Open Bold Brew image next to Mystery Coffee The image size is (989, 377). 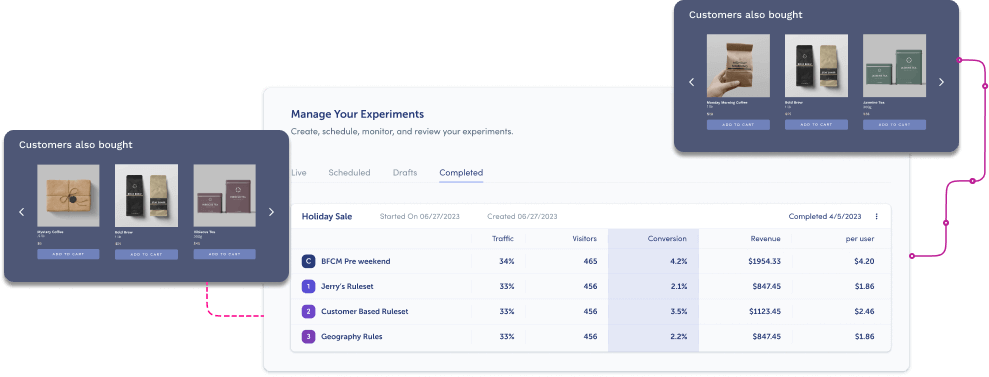coord(146,195)
